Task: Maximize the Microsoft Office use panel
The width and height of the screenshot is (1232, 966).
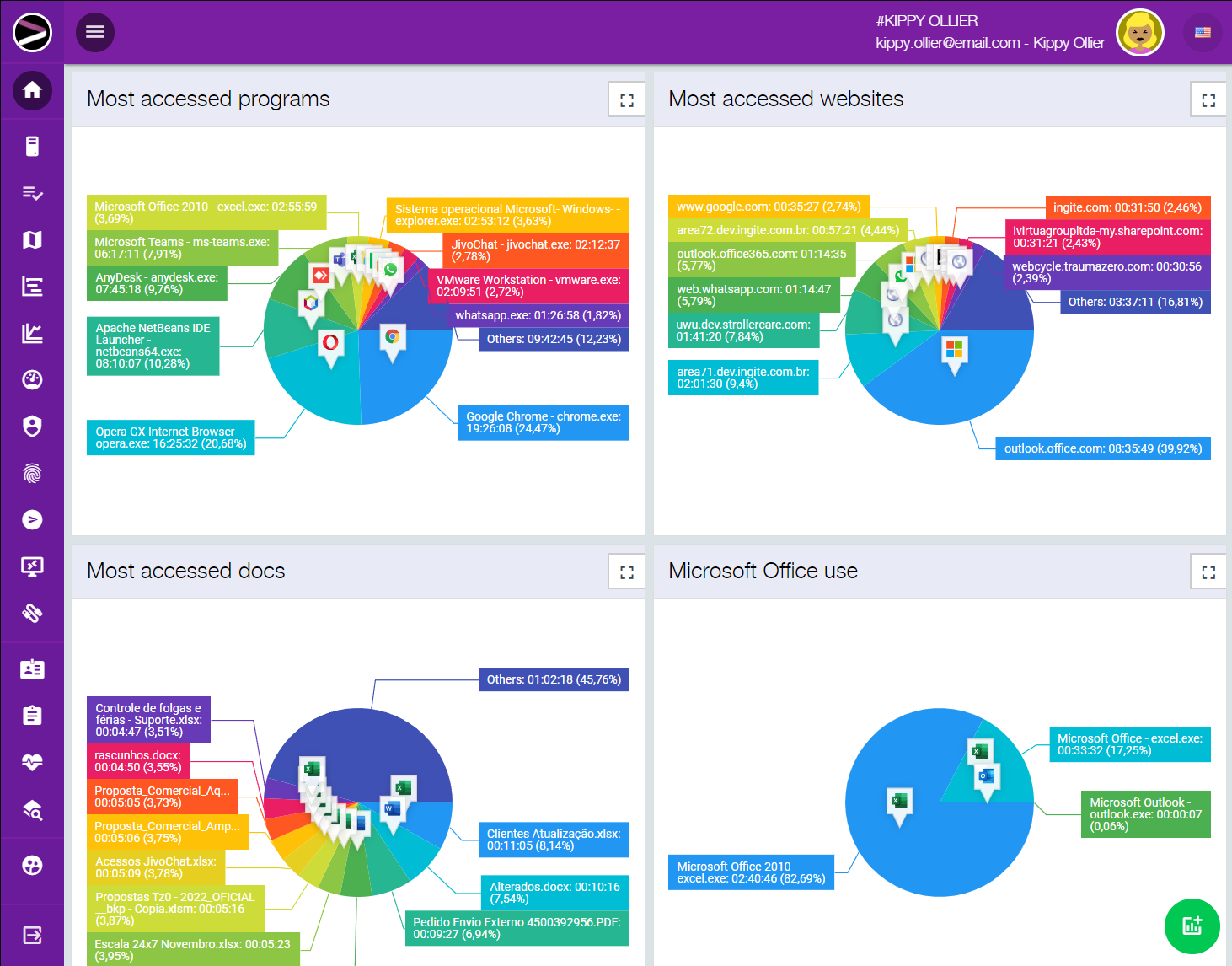Action: [1208, 572]
